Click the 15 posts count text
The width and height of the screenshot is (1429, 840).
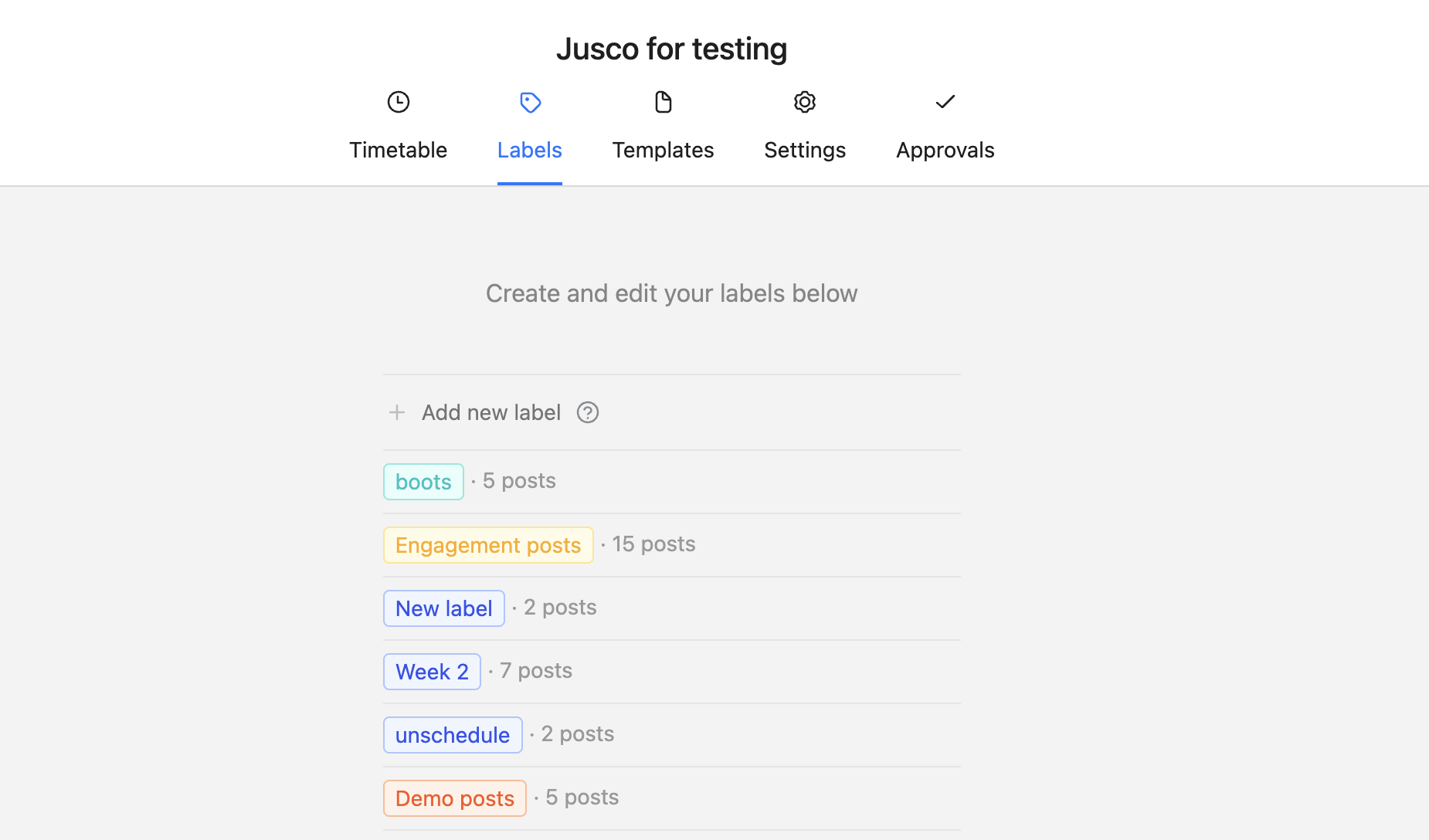653,544
